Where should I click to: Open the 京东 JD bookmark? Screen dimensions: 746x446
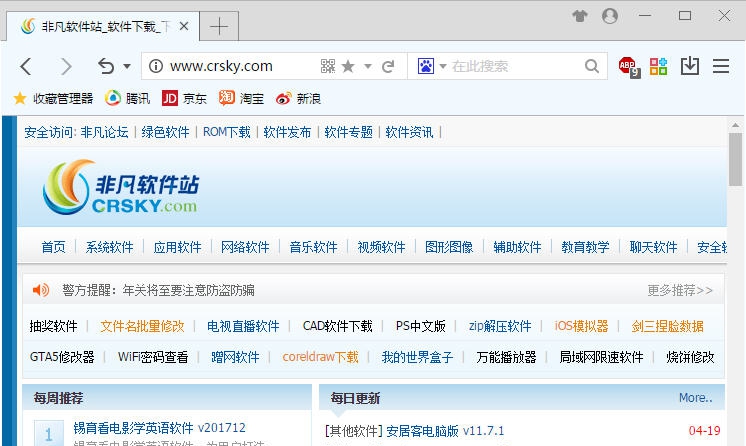pos(184,99)
